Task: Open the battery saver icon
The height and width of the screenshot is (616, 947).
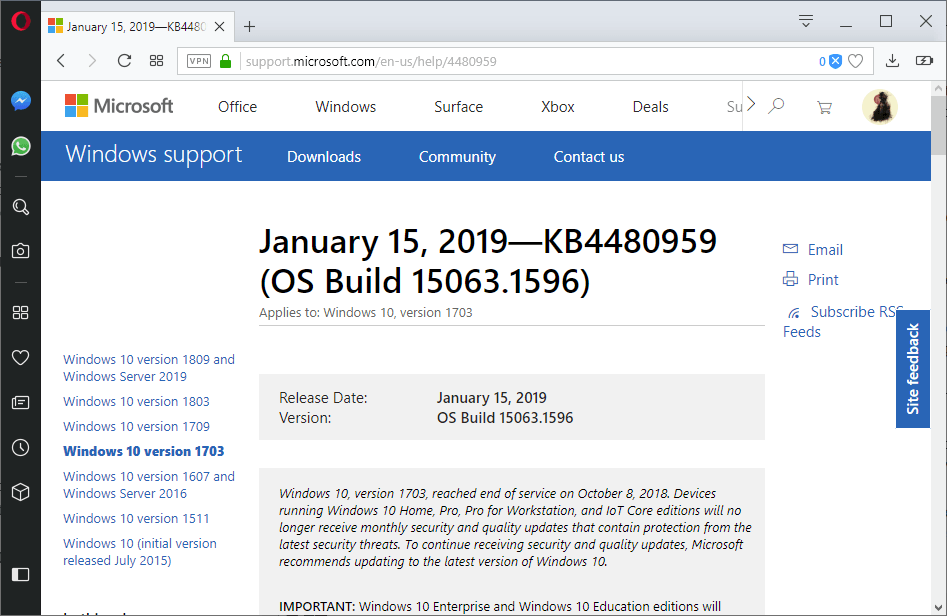Action: click(925, 60)
